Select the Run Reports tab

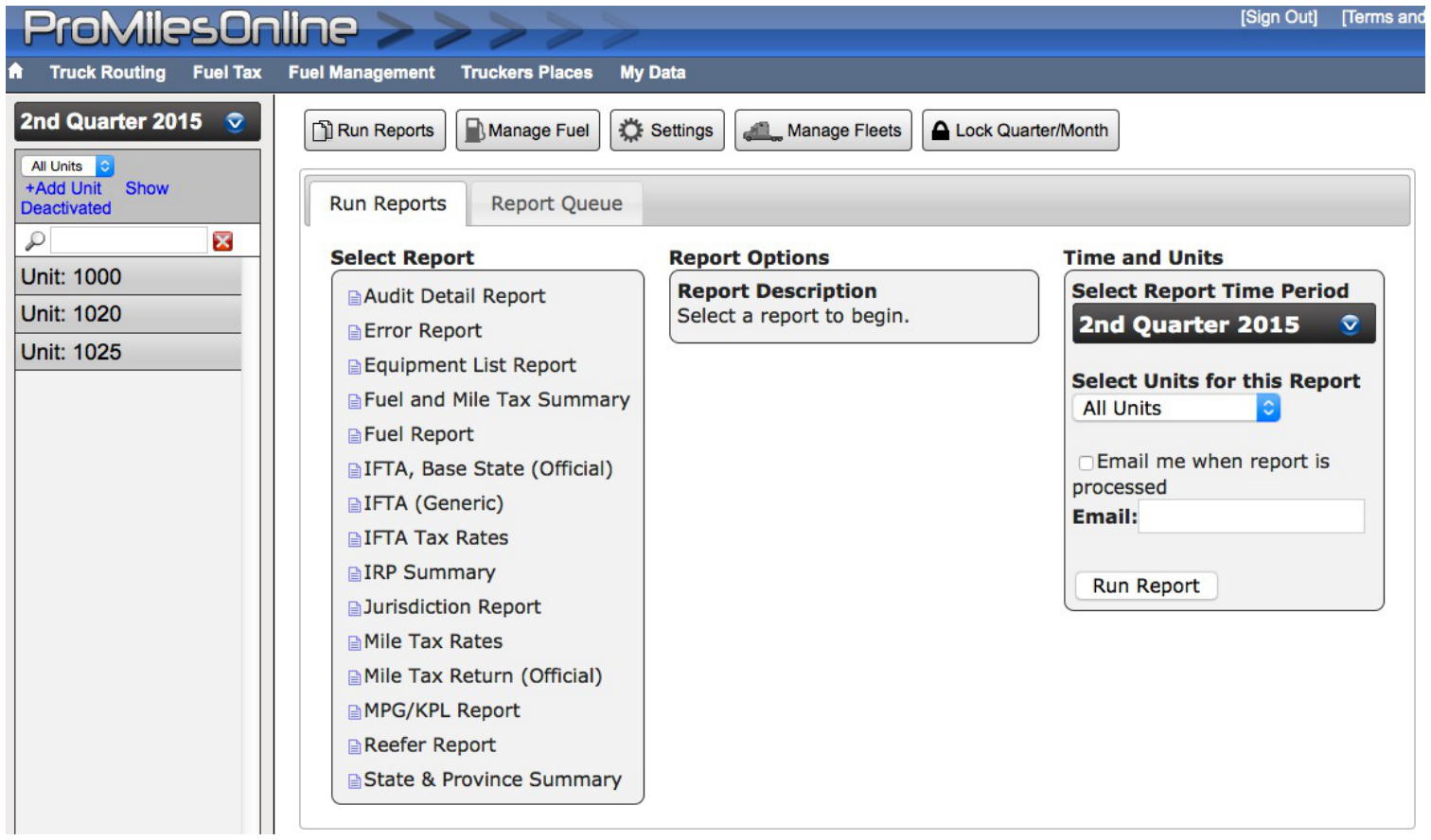(388, 203)
